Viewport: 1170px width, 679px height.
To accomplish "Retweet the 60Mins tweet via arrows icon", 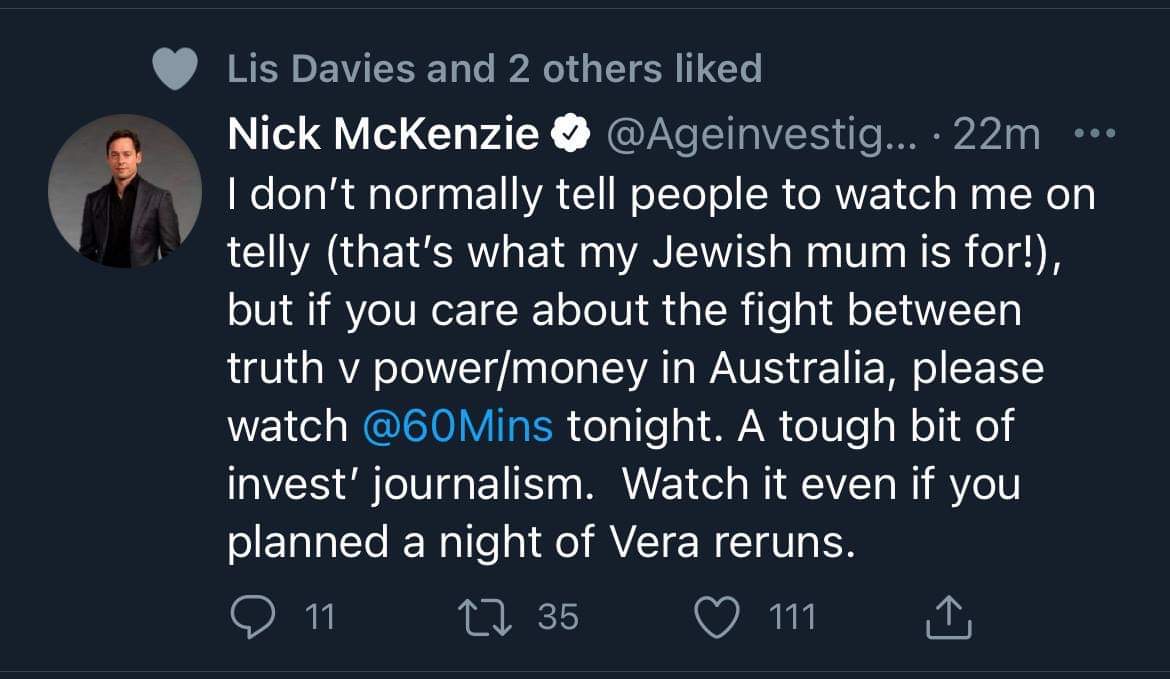I will coord(486,617).
